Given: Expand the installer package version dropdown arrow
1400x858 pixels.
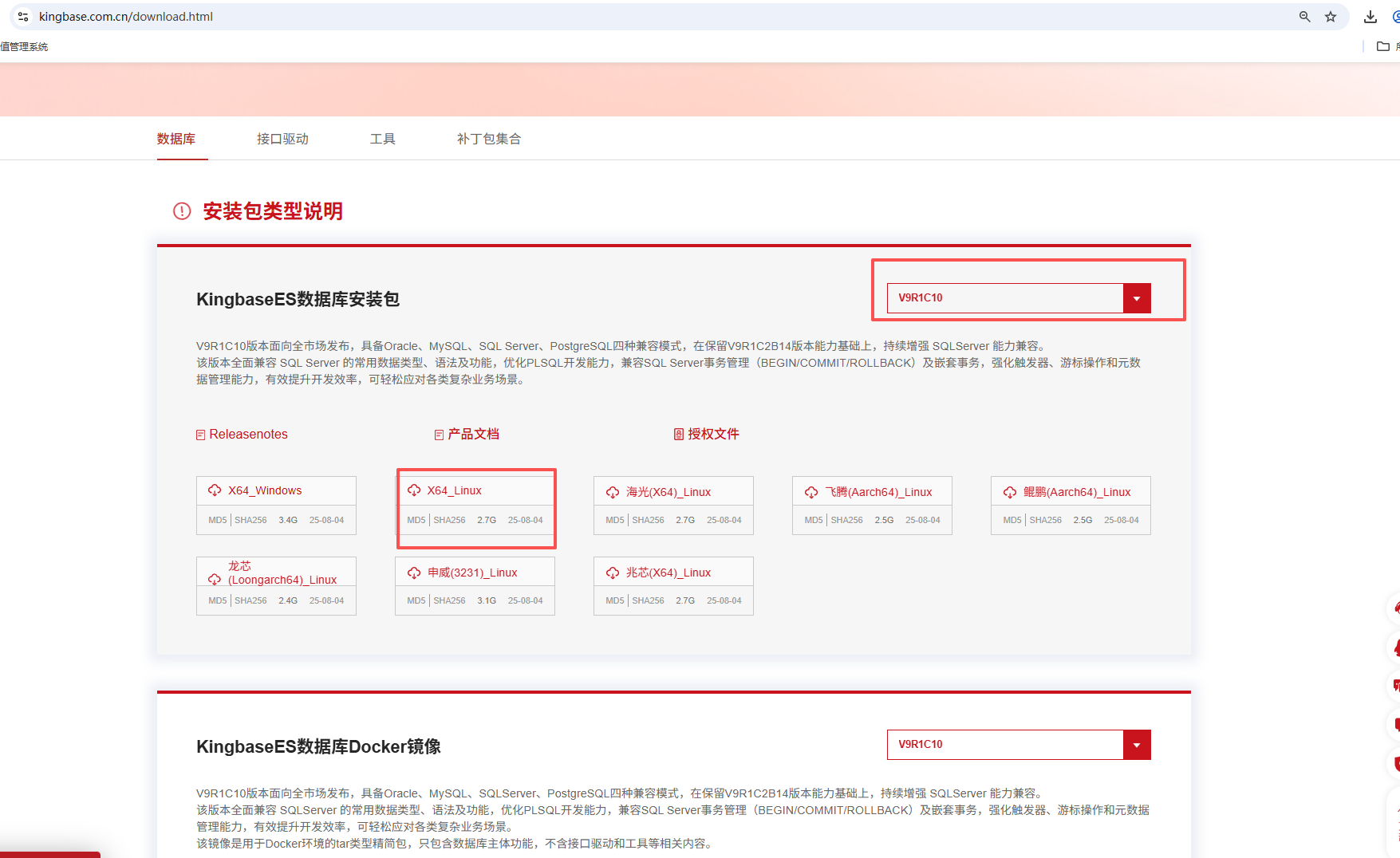Looking at the screenshot, I should 1137,298.
